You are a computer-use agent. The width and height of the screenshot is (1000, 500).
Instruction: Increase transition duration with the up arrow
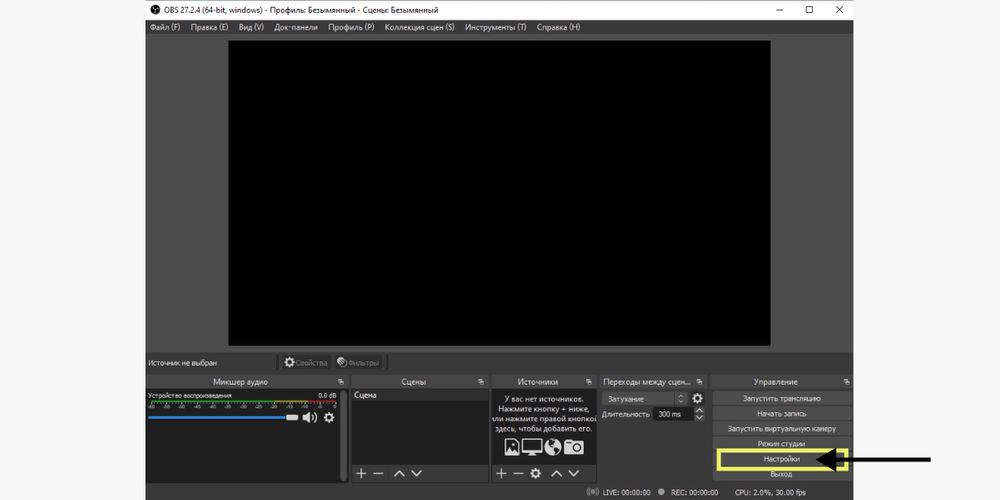coord(699,411)
